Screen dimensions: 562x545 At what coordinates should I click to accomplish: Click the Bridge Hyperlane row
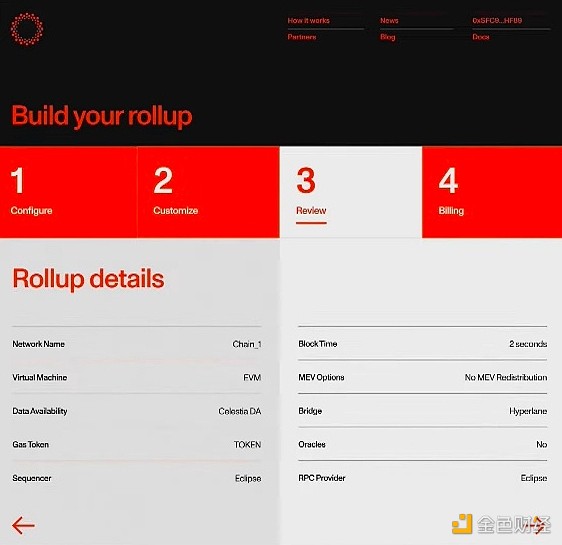423,411
